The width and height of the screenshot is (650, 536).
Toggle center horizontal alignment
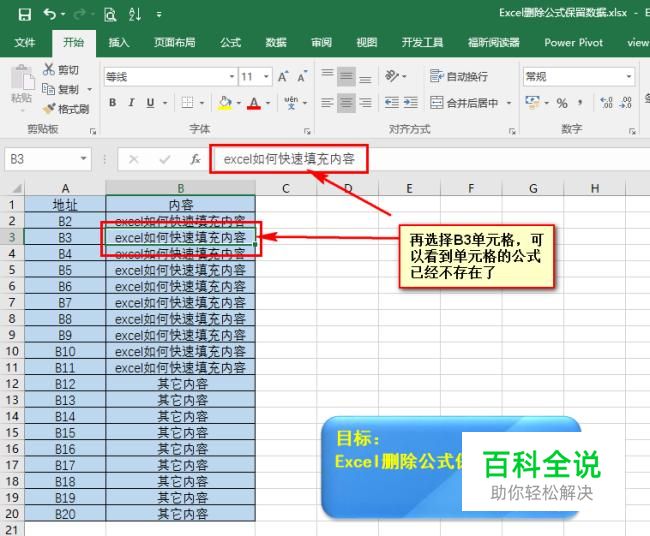(346, 102)
